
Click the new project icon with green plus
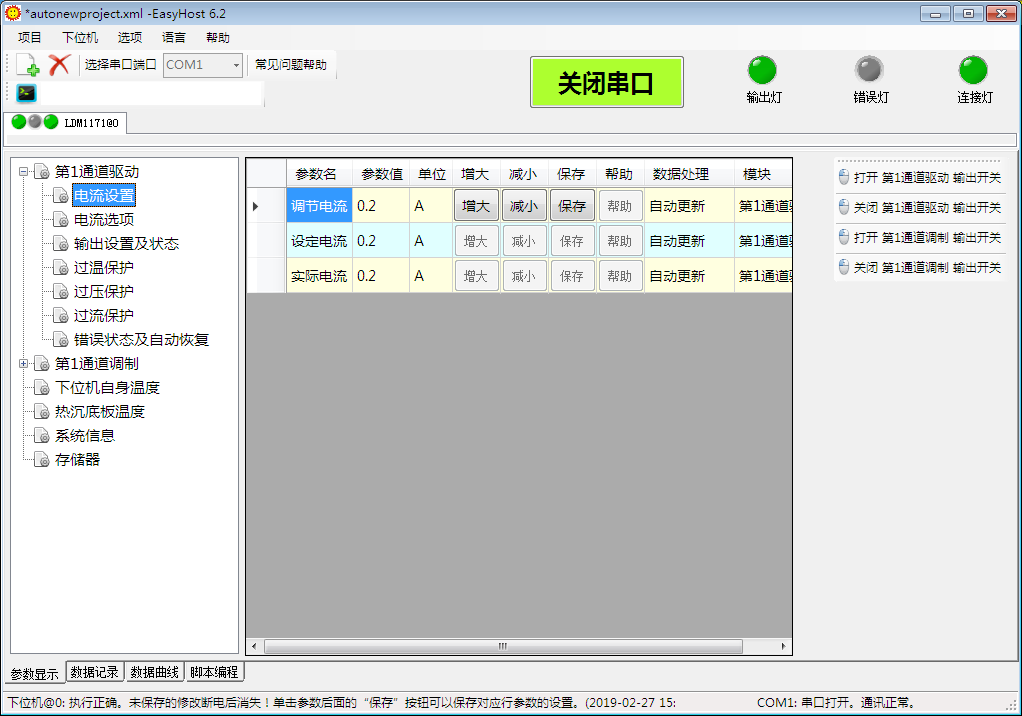29,65
